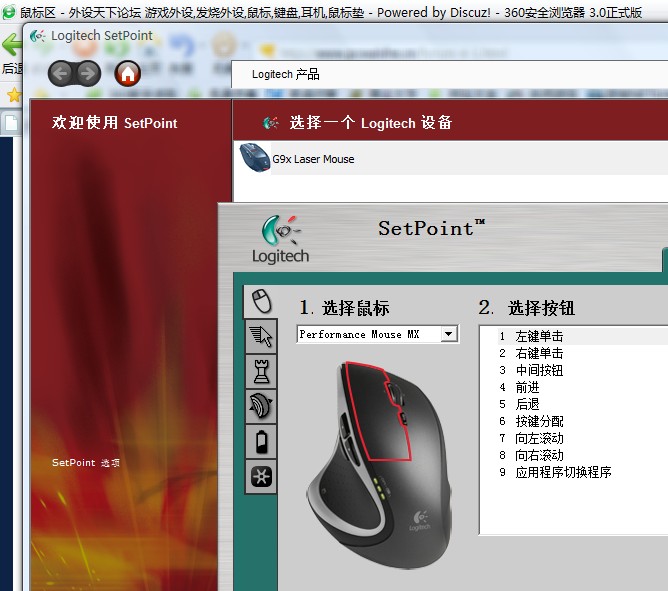Click the Performance Mouse MX picture
668x591 pixels.
[x=378, y=464]
